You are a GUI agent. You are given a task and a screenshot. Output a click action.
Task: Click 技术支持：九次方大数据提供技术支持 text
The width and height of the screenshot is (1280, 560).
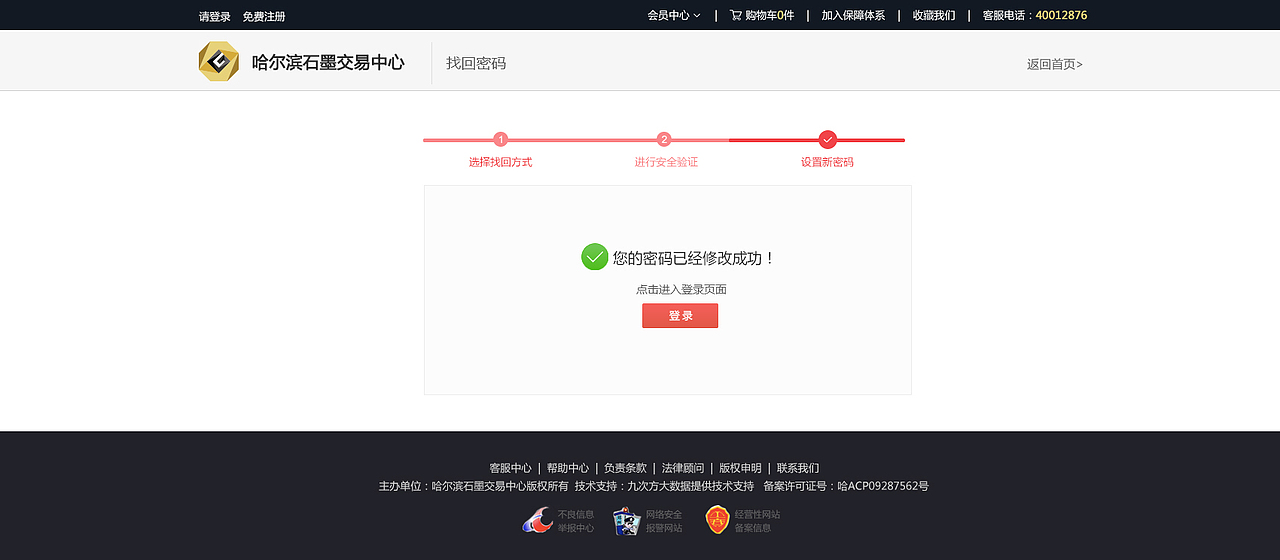pos(664,486)
